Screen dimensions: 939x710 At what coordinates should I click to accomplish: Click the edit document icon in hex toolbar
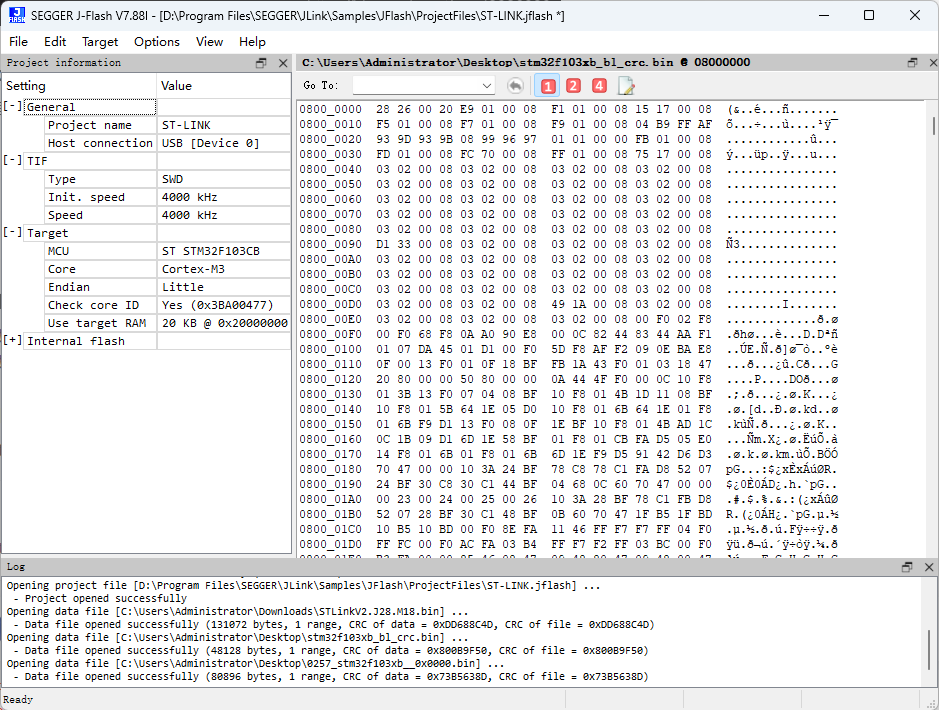point(626,86)
